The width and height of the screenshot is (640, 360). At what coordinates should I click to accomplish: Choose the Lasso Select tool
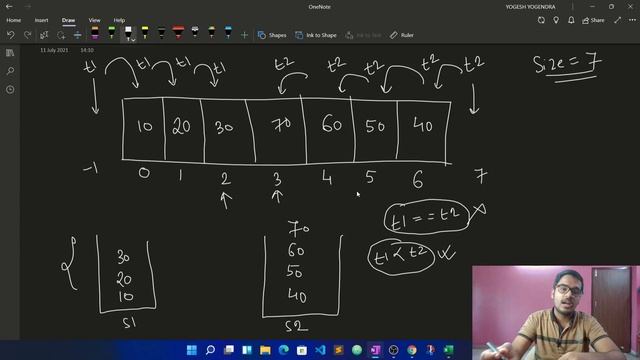61,35
